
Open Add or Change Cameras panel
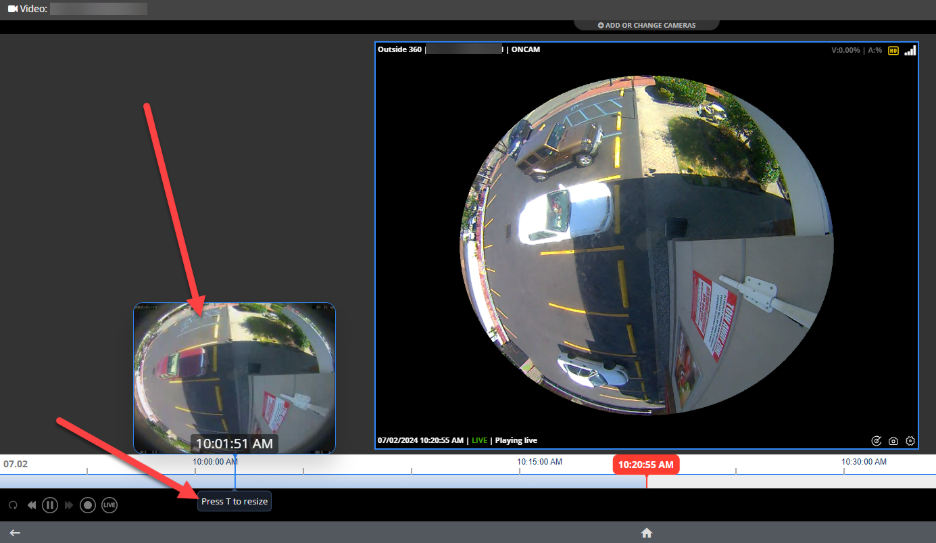[x=646, y=25]
